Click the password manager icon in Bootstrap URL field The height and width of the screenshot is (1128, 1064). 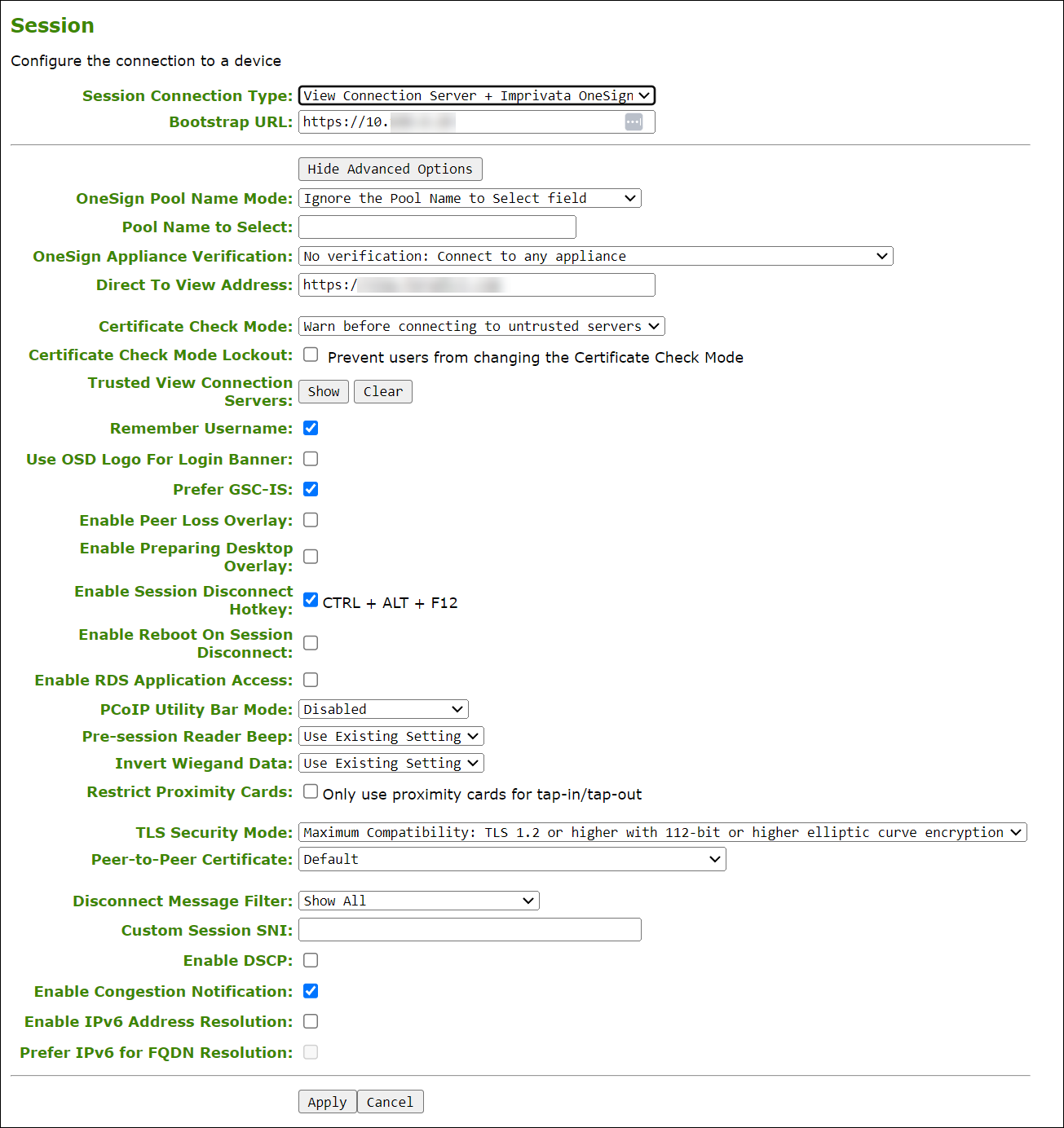634,121
